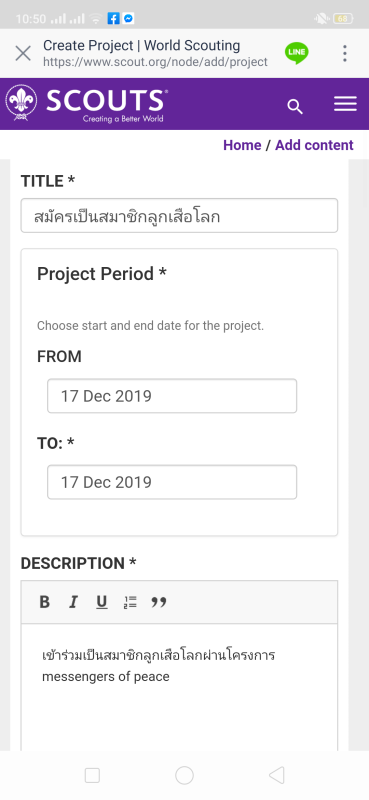Open page in LINE app icon
The width and height of the screenshot is (369, 800).
(x=297, y=53)
